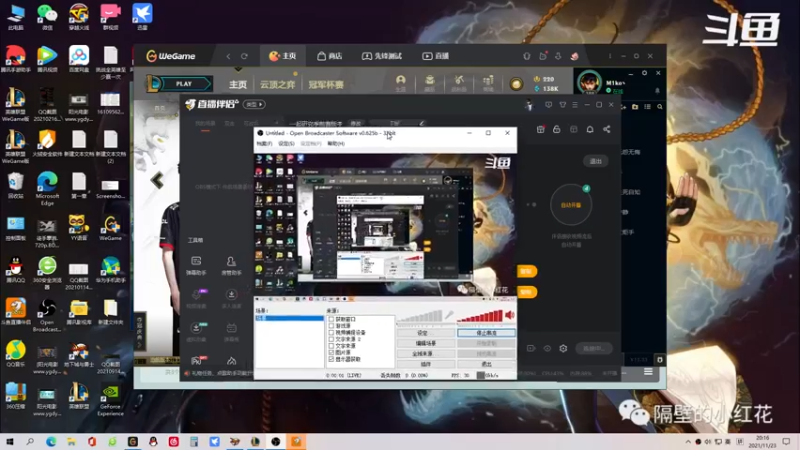This screenshot has height=450, width=800.
Task: Click the League of Legends loot icon
Action: pos(430,82)
